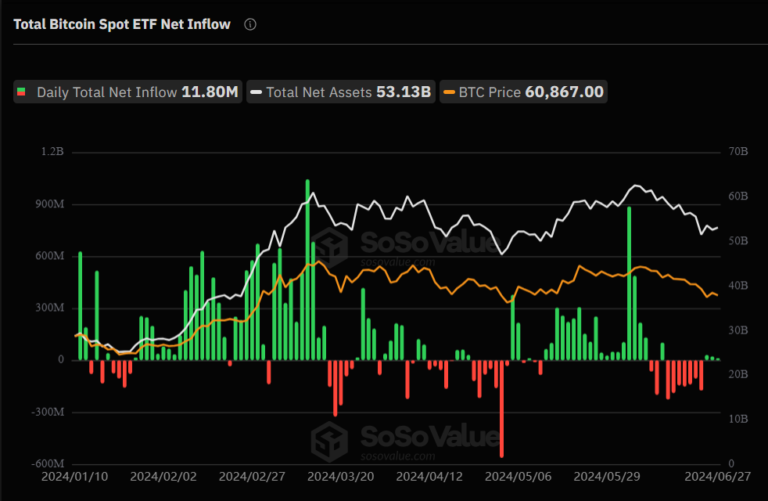Click the tall green bar in early June

pyautogui.click(x=629, y=284)
